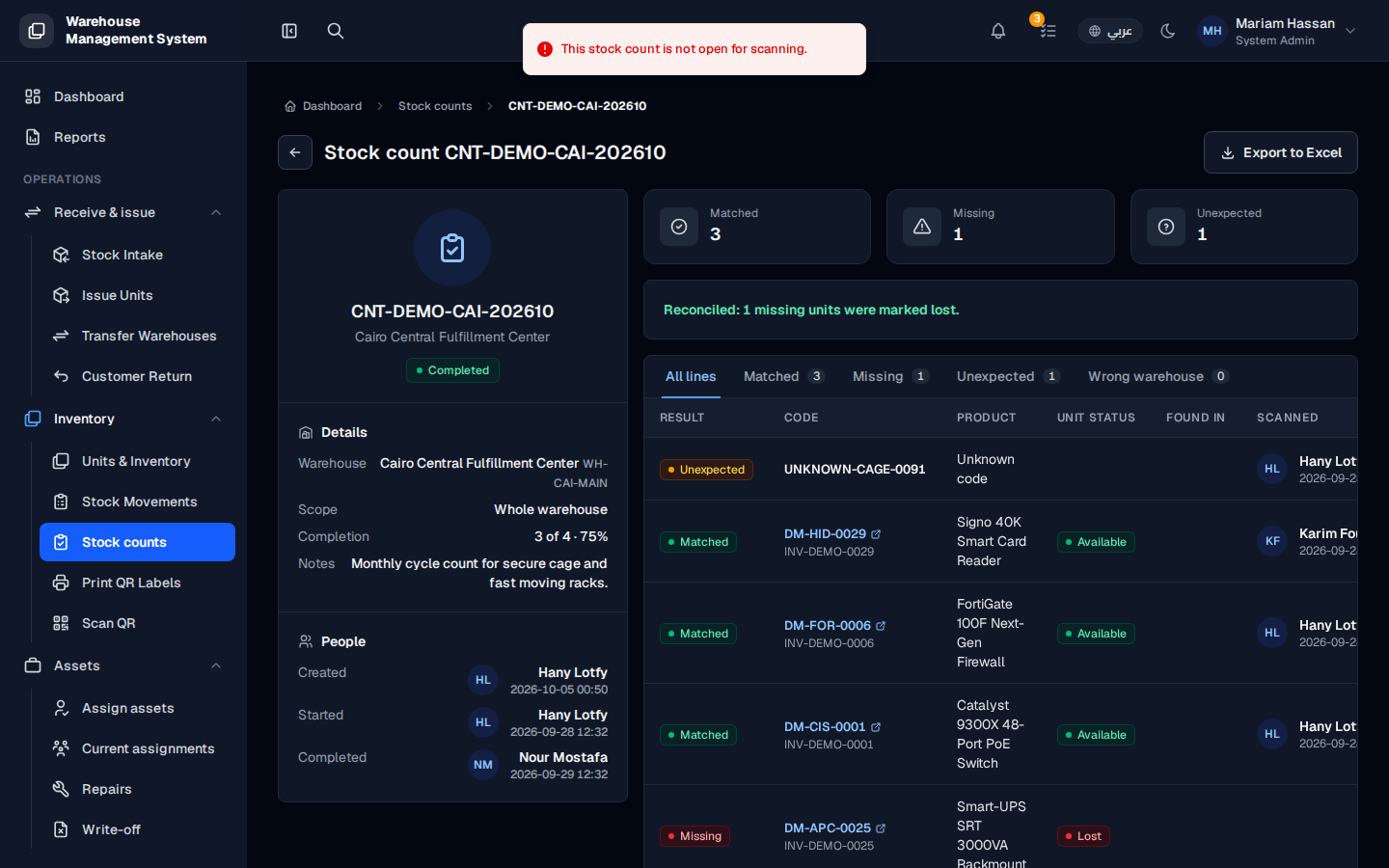Open Print QR Labels page
1389x868 pixels.
[x=137, y=583]
